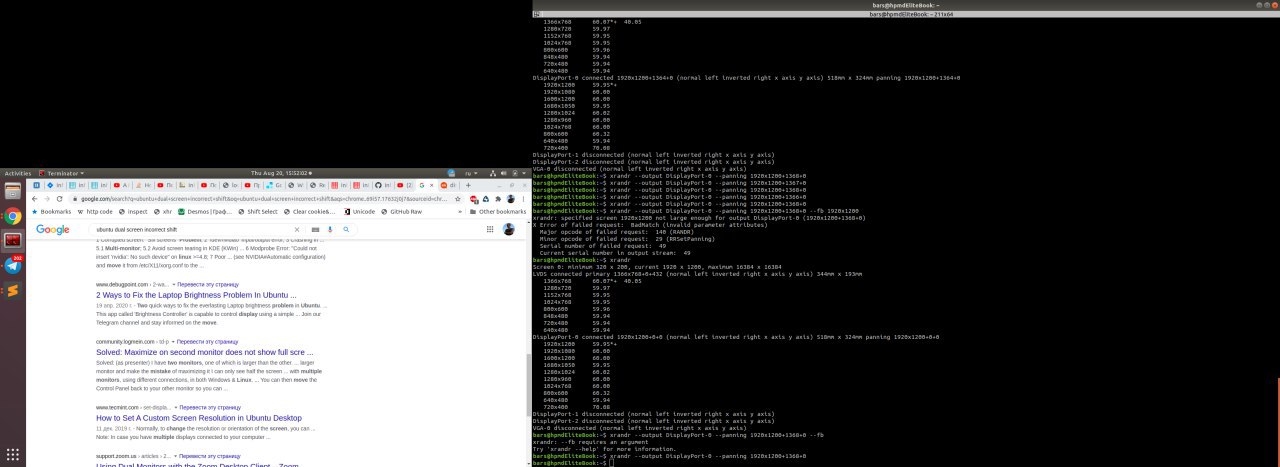Open Google on-screen keyboard input tool
The height and width of the screenshot is (467, 1280).
pos(315,229)
